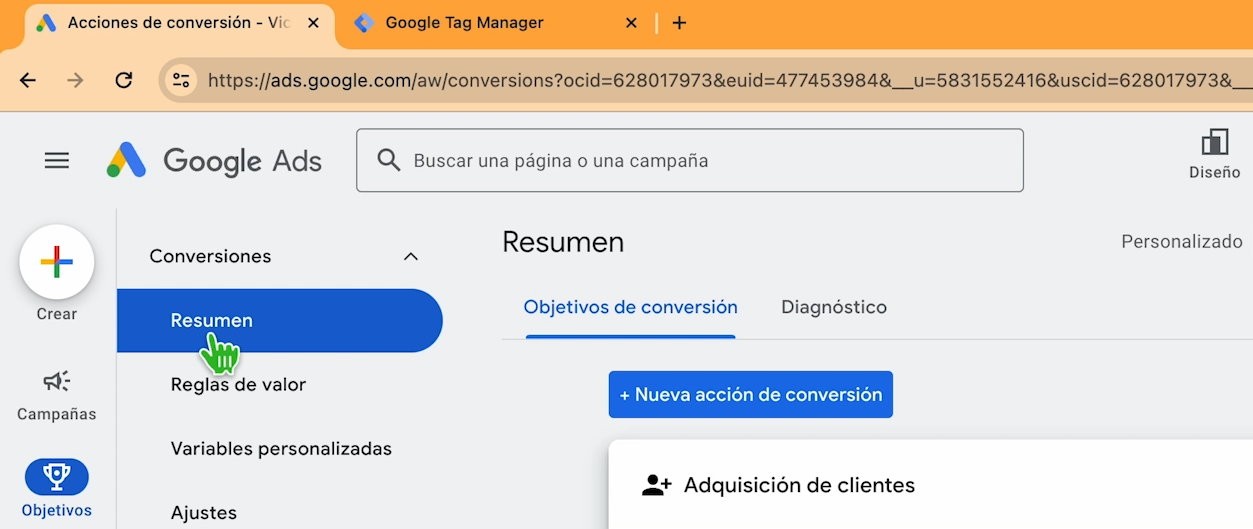Select the Acciones de conversión browser tab
The height and width of the screenshot is (529, 1253).
[178, 22]
